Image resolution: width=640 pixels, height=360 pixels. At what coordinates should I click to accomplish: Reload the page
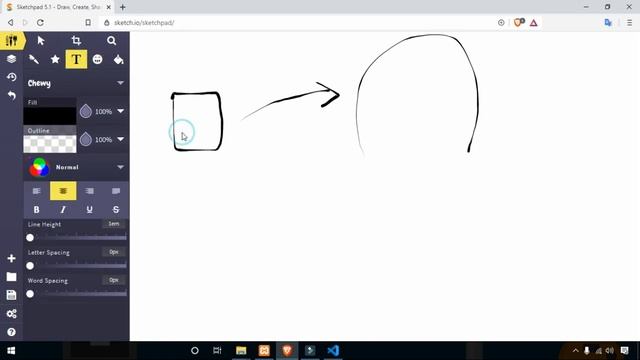pos(40,22)
